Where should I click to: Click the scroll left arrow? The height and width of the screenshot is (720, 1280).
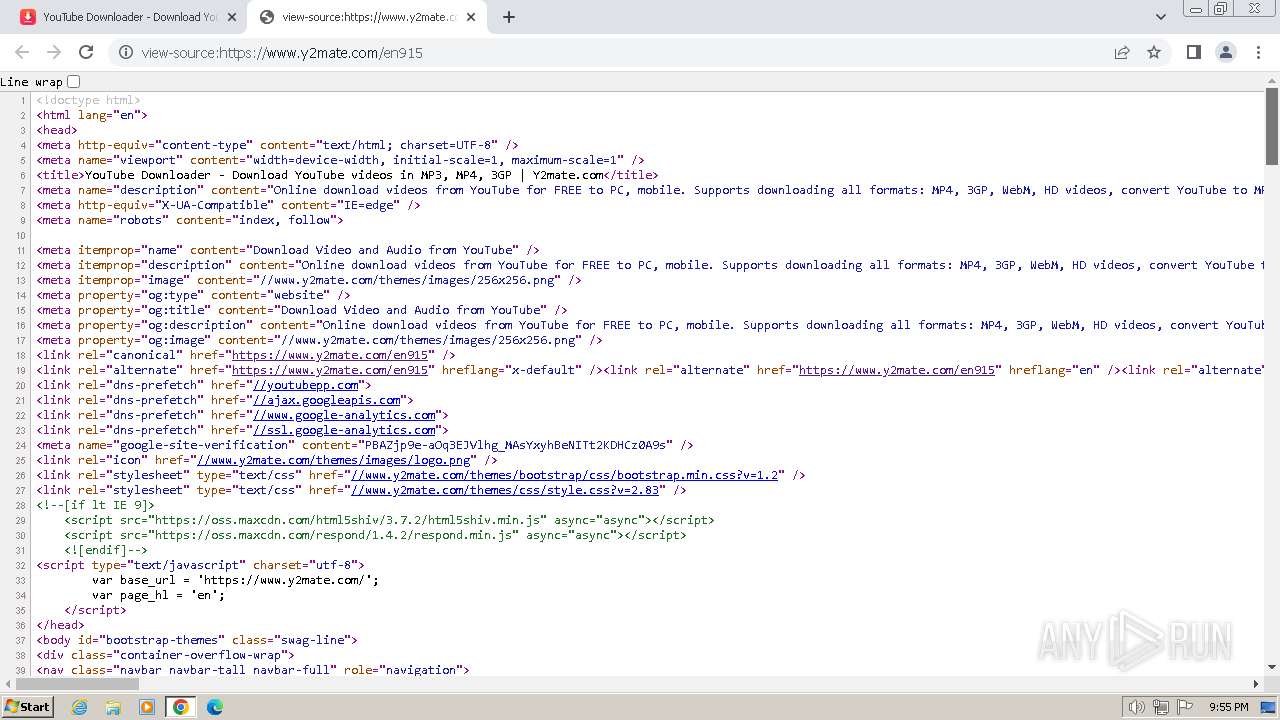7,684
